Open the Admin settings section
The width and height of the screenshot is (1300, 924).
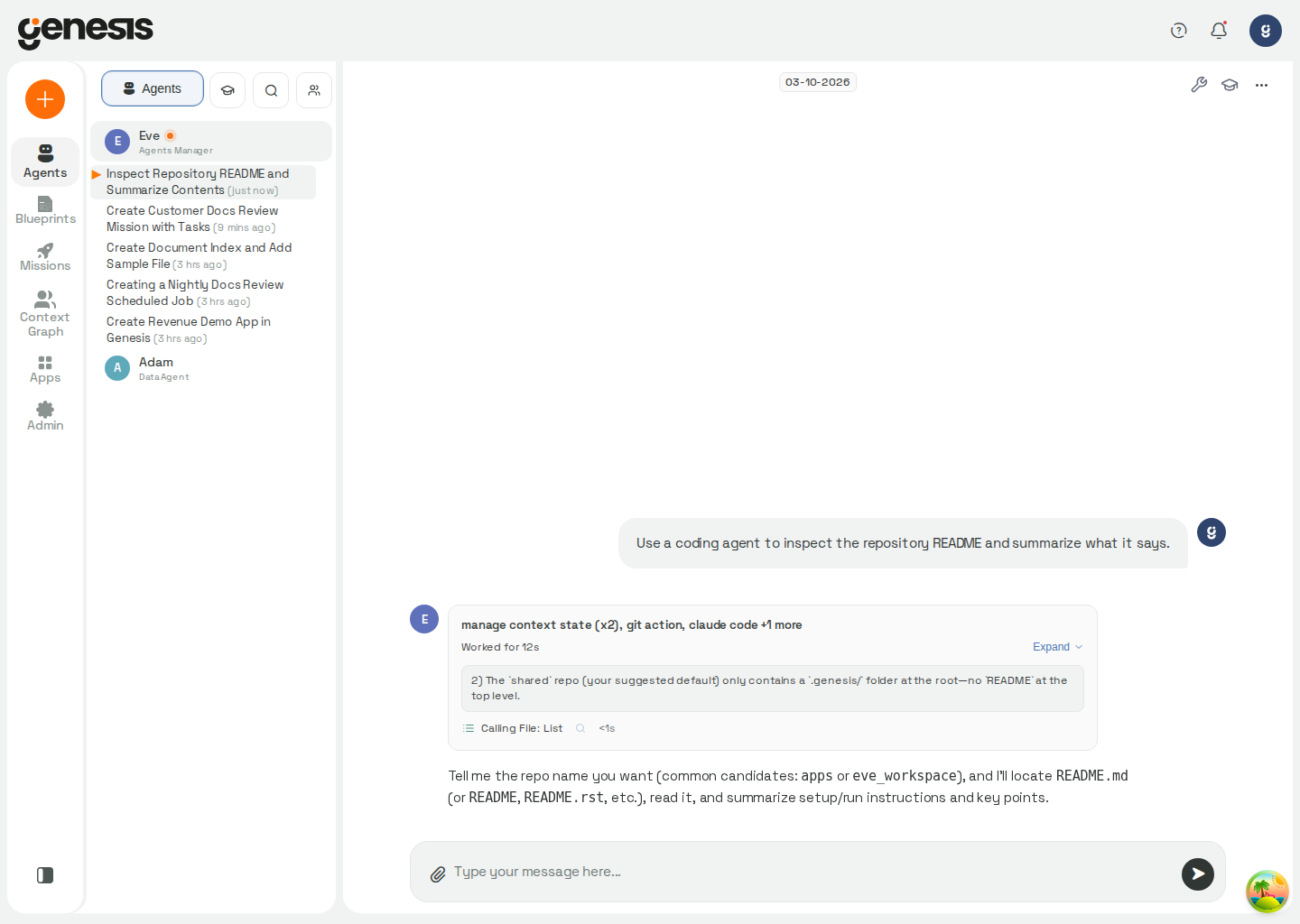[45, 417]
